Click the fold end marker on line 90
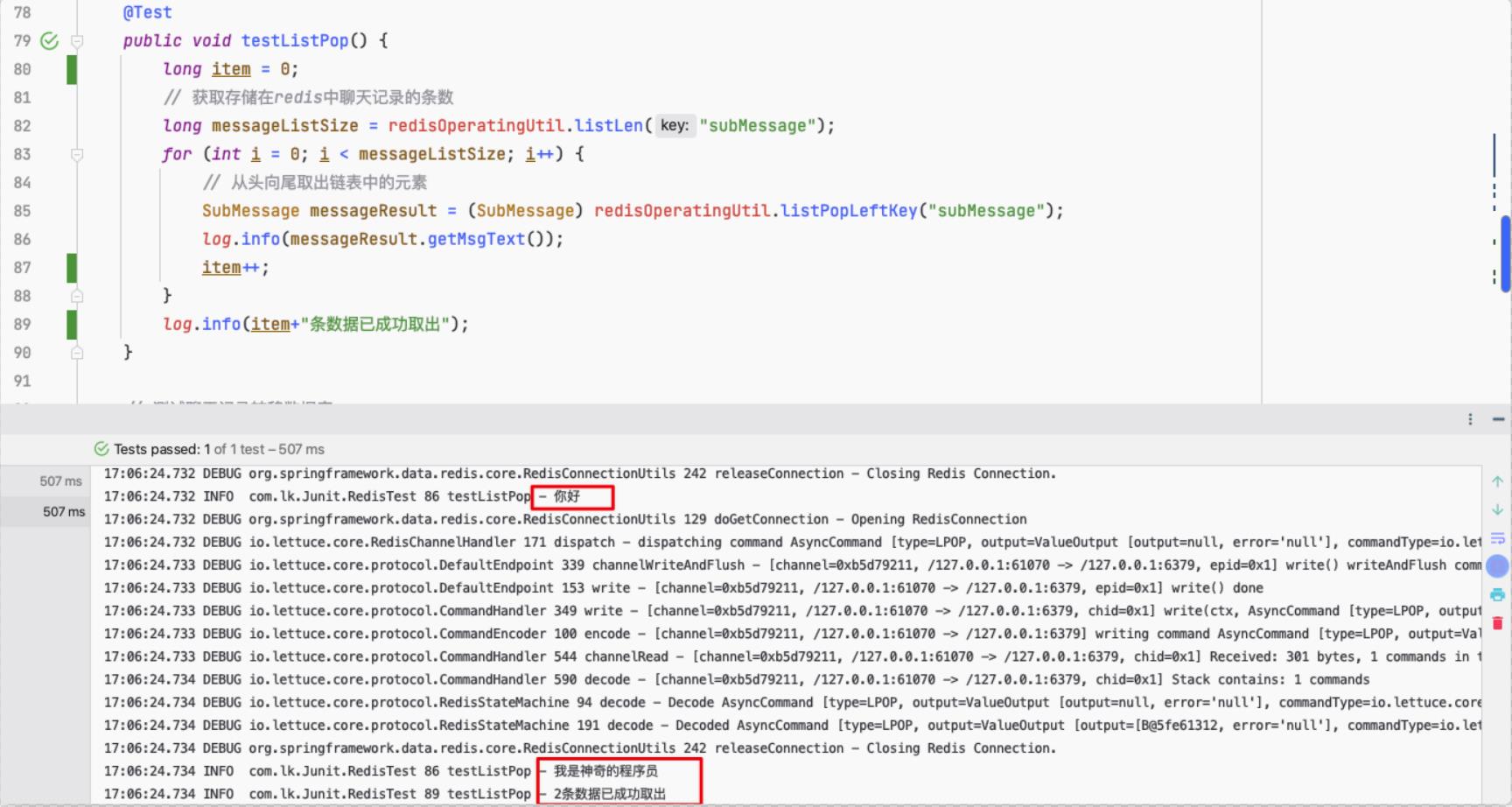 [77, 353]
